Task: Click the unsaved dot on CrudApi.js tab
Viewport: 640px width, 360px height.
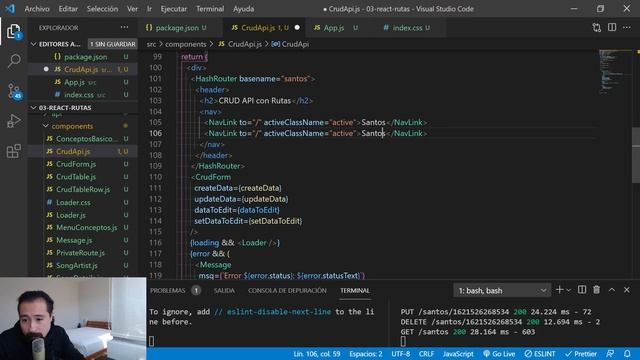Action: click(297, 28)
